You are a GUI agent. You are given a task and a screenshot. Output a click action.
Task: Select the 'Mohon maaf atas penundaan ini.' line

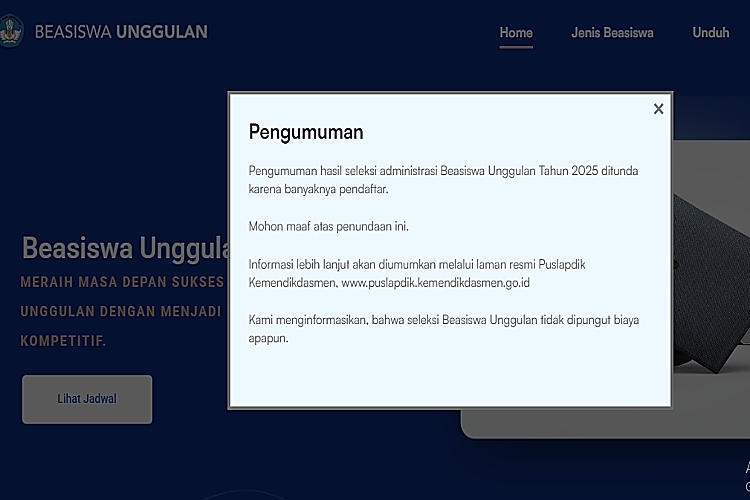click(x=329, y=226)
